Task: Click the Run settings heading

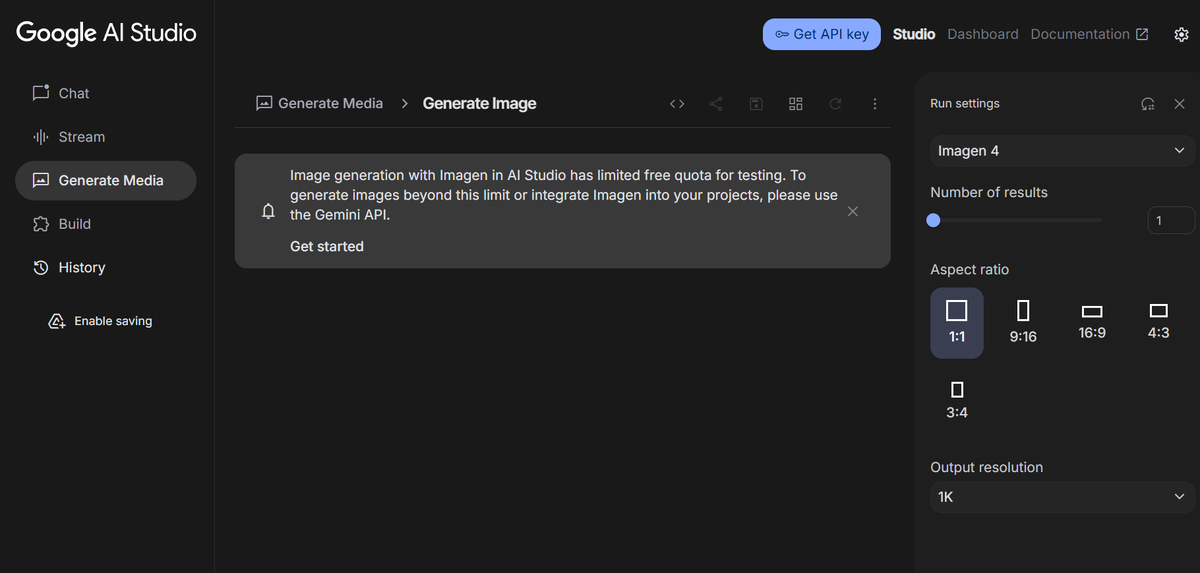Action: point(965,103)
